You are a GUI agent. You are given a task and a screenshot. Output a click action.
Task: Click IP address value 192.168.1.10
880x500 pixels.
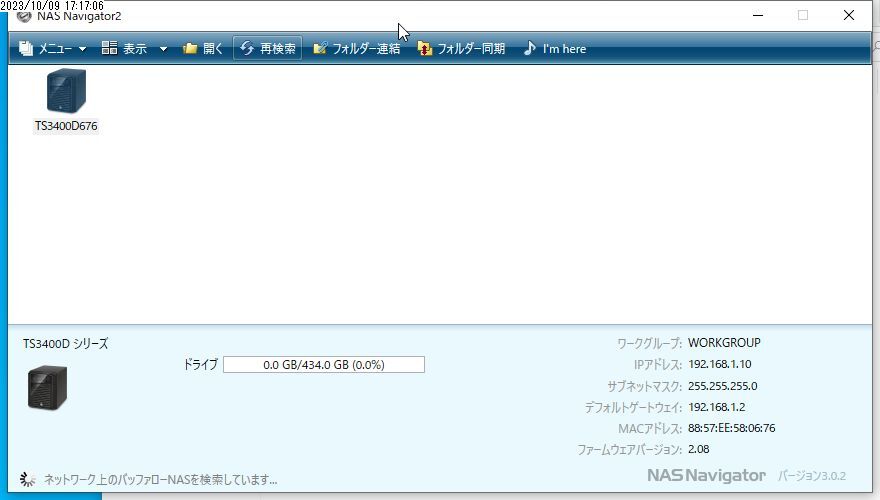point(719,364)
